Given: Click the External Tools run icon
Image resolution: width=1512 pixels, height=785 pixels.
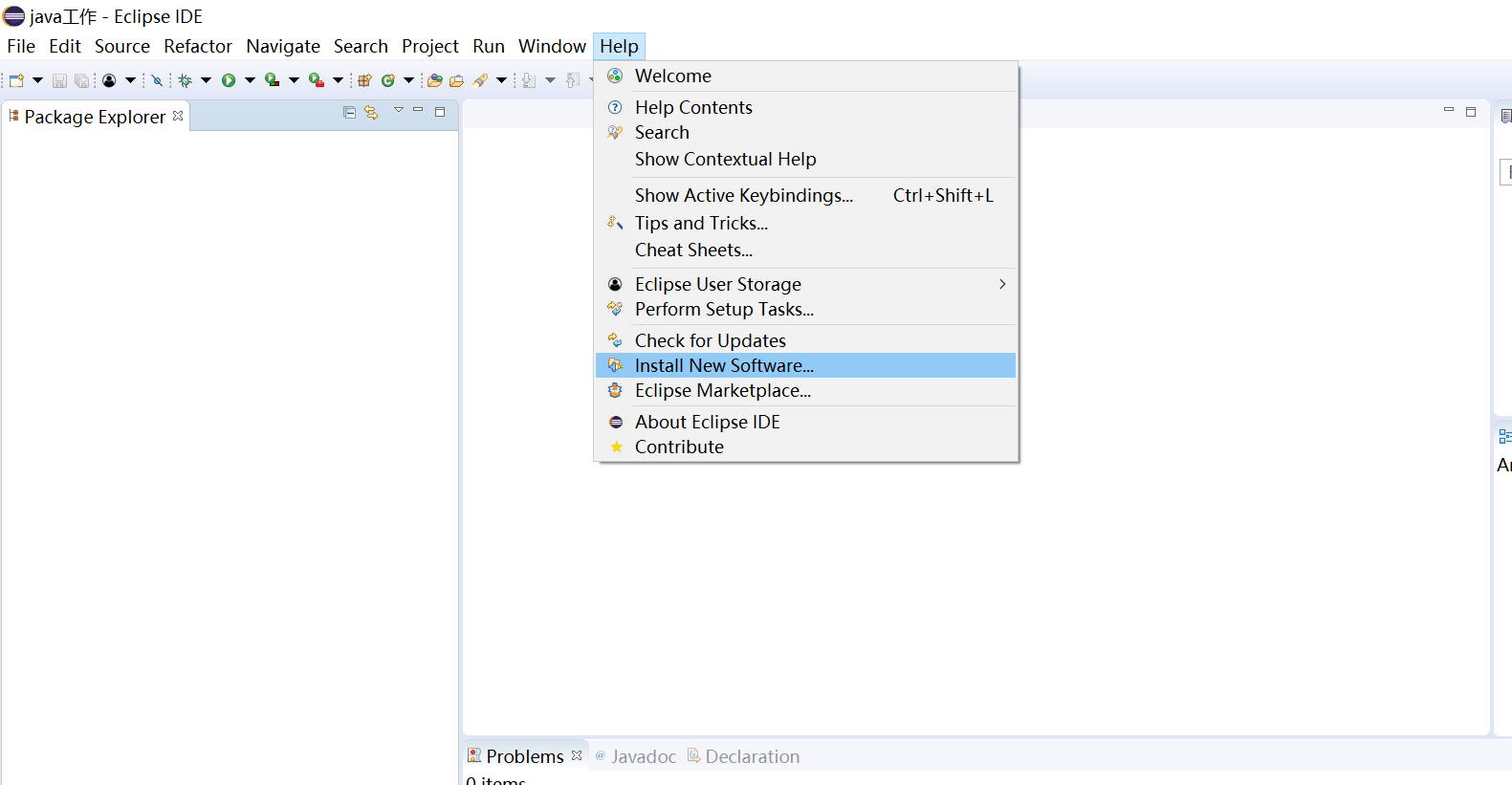Looking at the screenshot, I should [316, 80].
